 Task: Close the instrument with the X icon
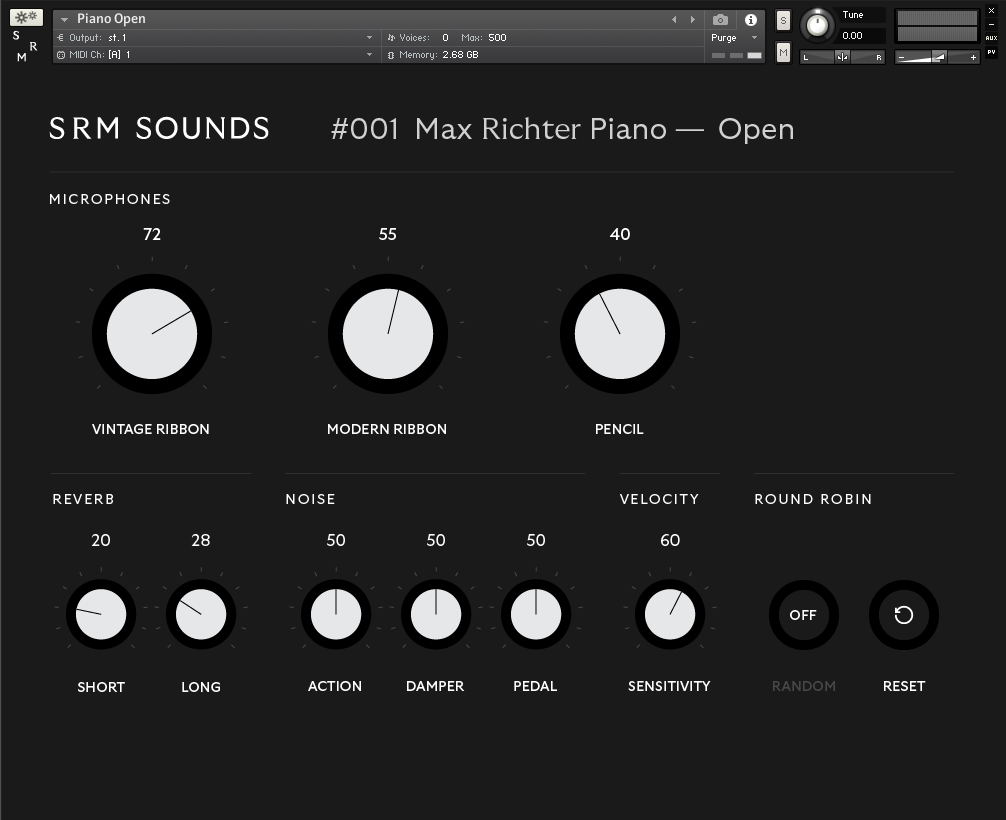[x=991, y=11]
